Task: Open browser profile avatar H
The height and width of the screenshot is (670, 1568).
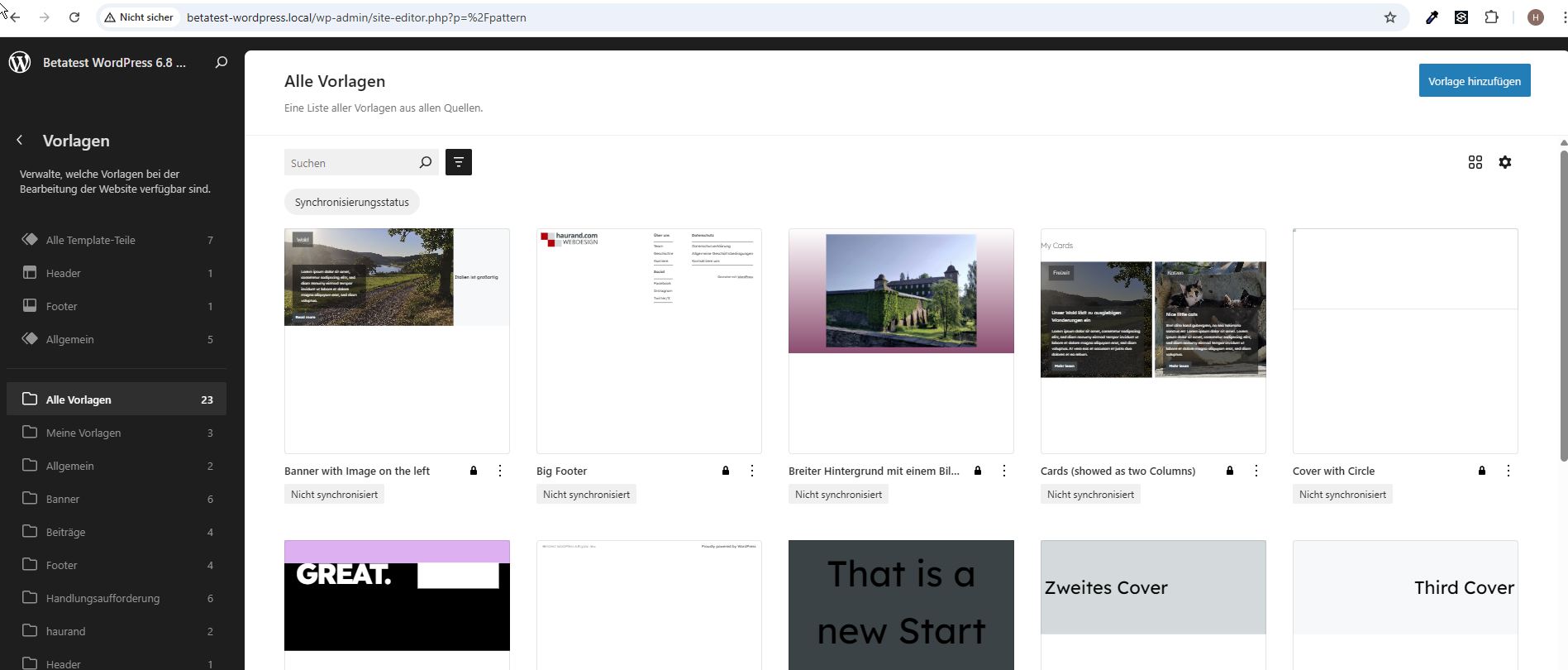Action: [x=1536, y=17]
